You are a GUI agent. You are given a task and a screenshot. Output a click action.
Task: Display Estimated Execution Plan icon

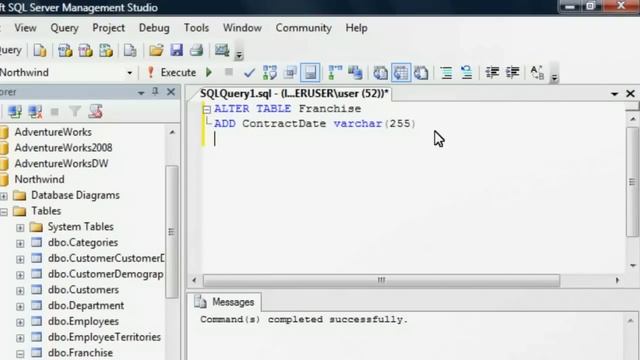[x=270, y=73]
